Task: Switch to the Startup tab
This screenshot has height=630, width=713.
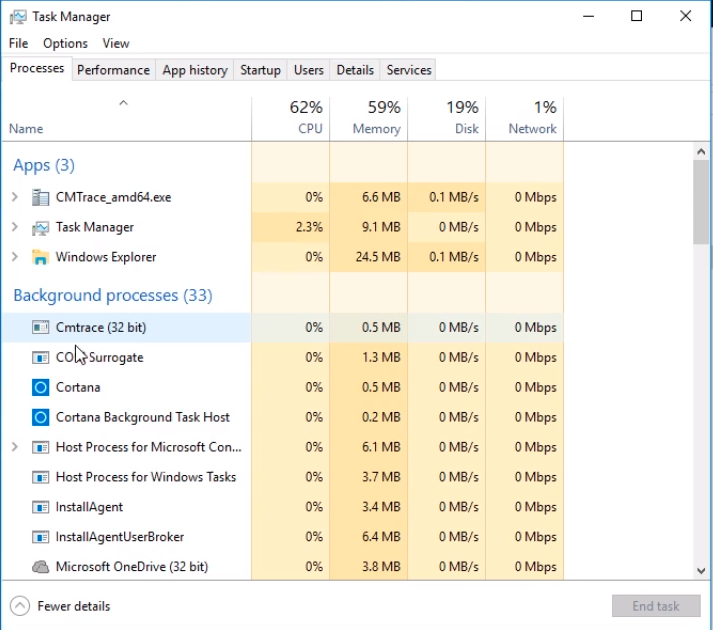Action: [260, 70]
